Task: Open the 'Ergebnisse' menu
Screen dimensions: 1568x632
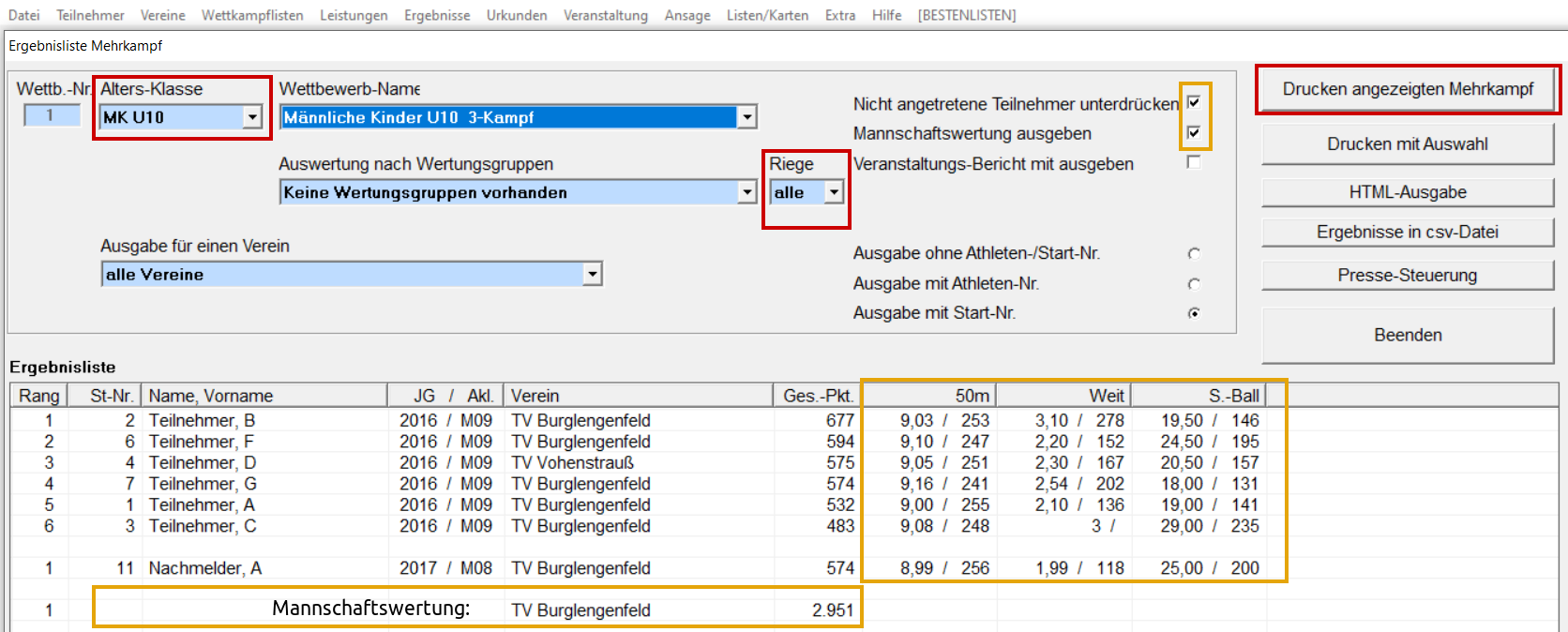Action: click(x=437, y=15)
